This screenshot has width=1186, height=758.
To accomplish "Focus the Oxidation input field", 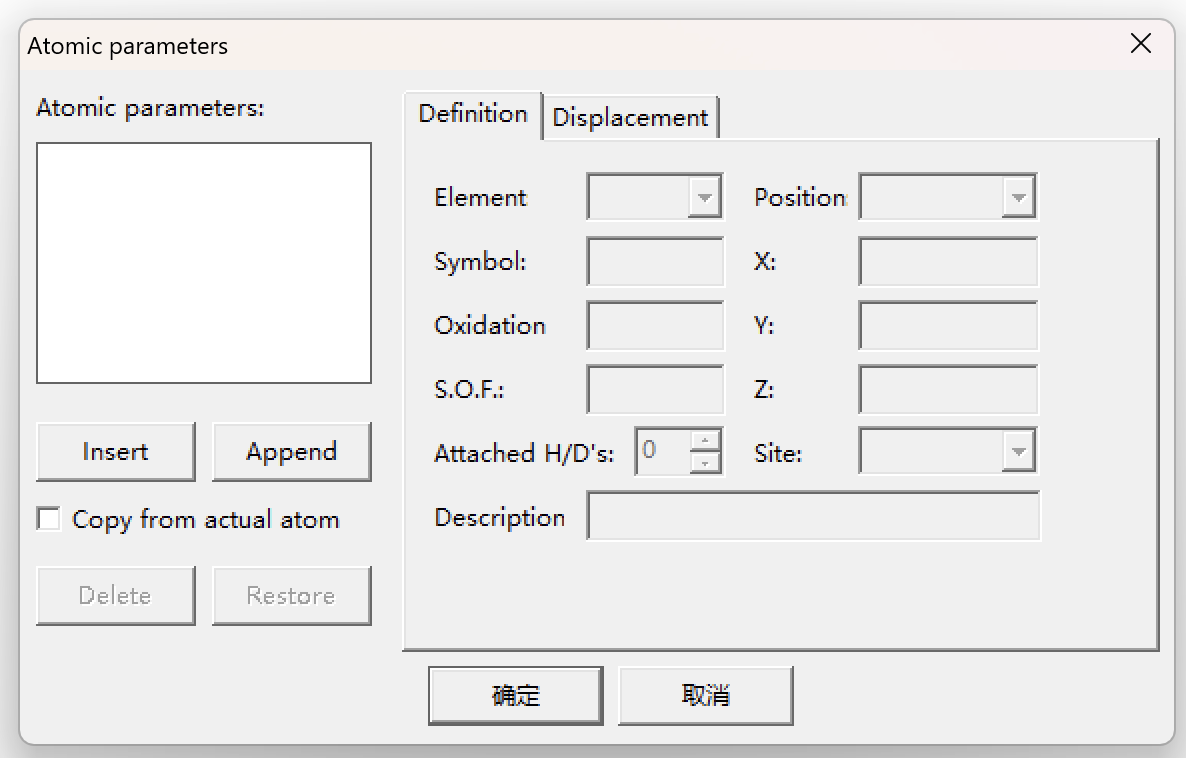I will (655, 326).
